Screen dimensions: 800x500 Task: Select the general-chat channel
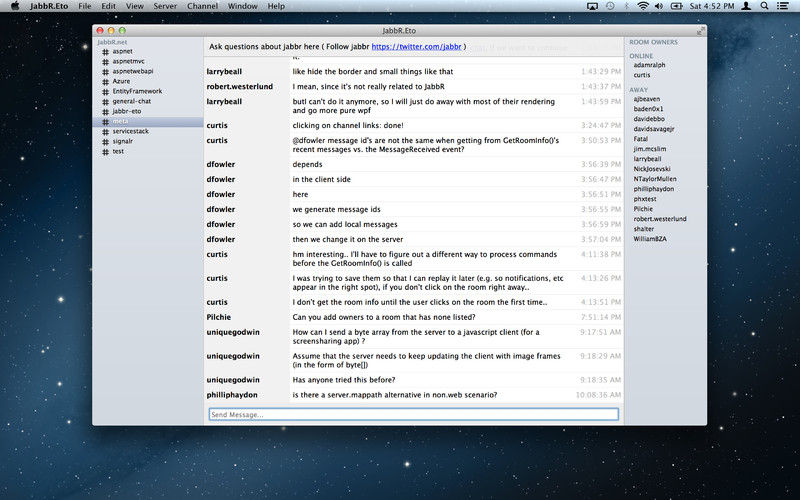132,102
